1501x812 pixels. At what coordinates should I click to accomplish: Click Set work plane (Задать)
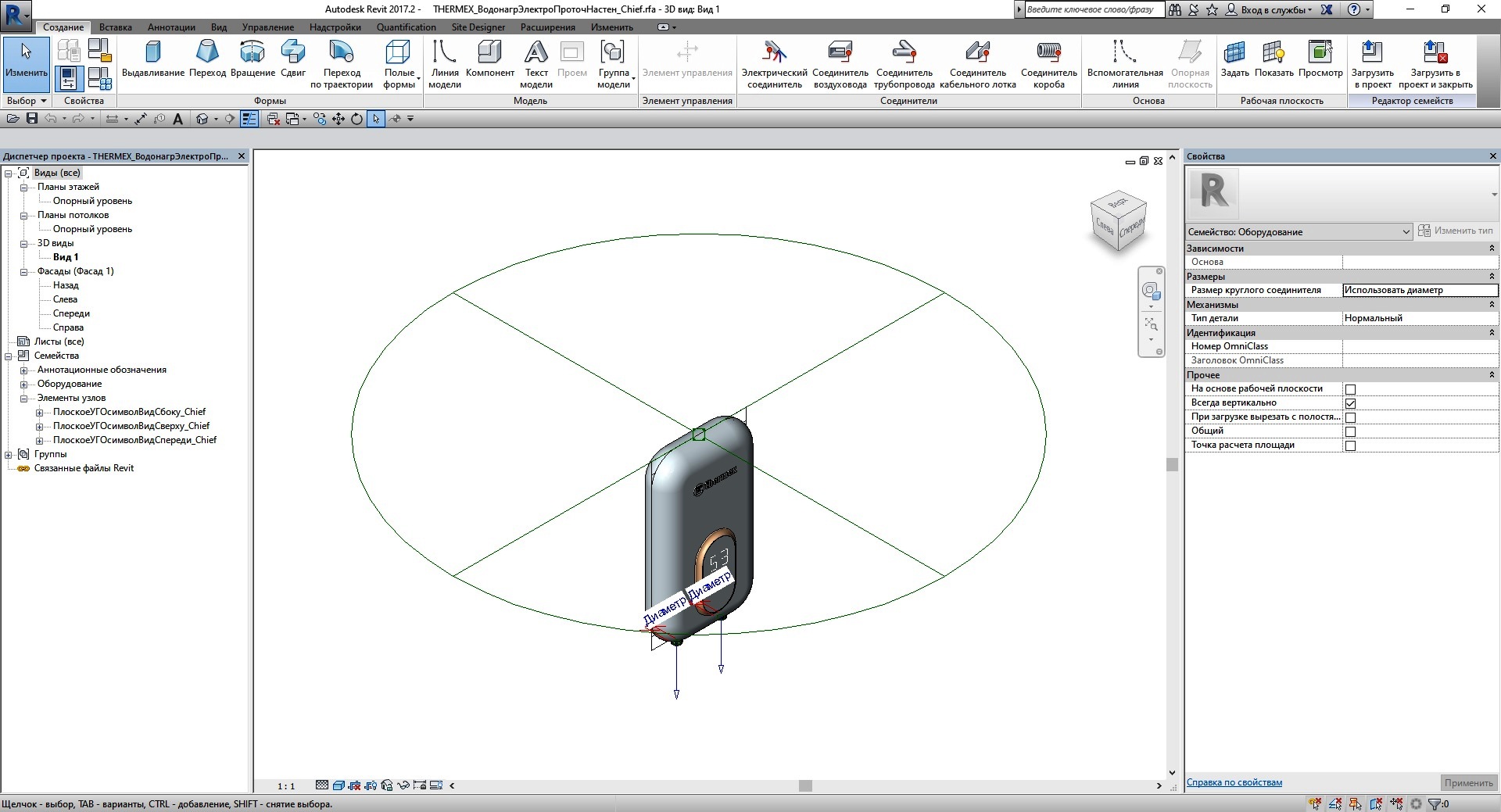(x=1235, y=59)
